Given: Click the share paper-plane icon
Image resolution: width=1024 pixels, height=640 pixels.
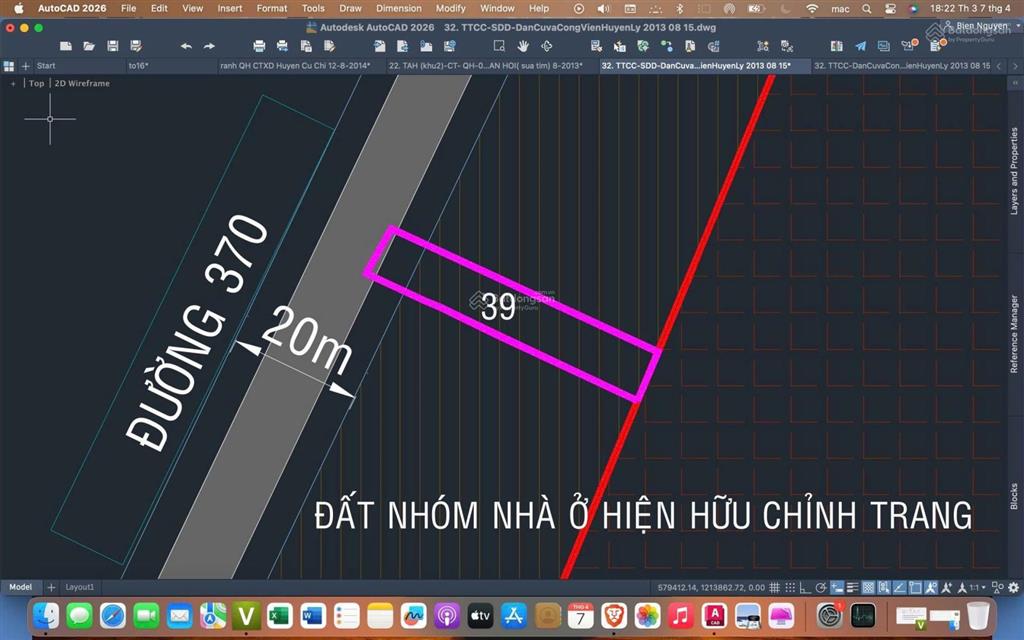Looking at the screenshot, I should (861, 46).
